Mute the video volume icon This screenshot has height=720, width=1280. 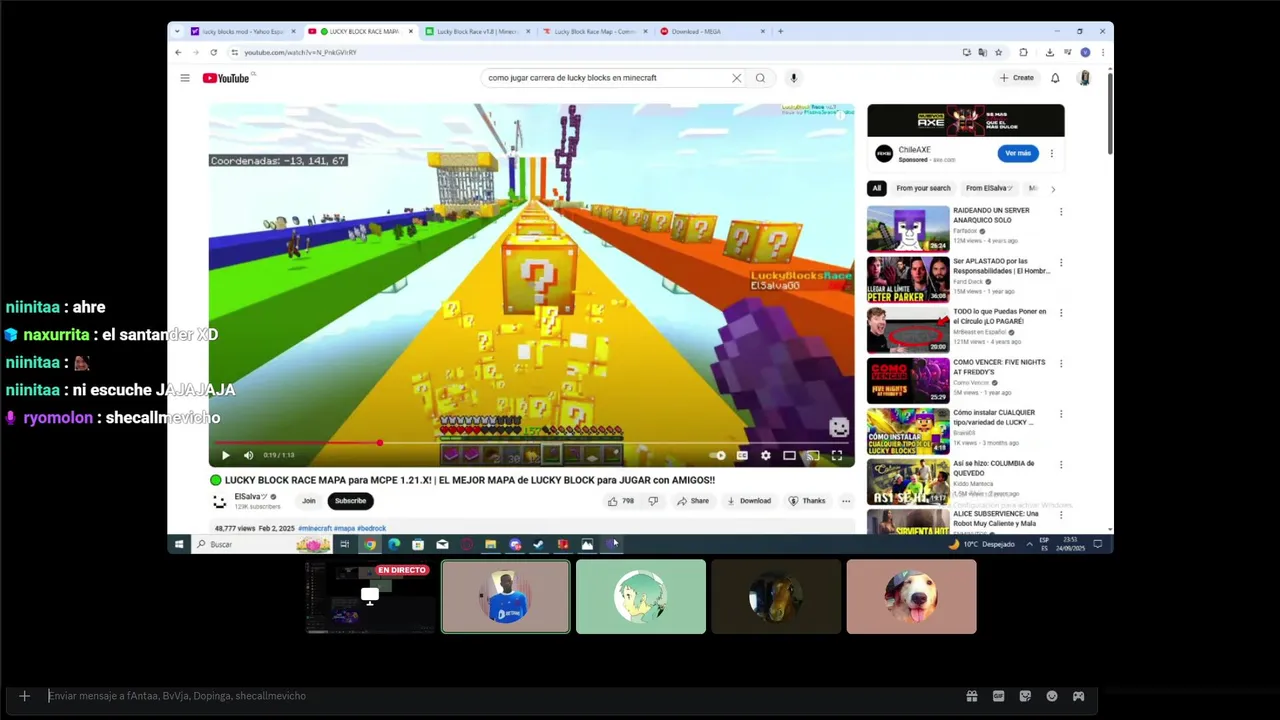[x=248, y=455]
